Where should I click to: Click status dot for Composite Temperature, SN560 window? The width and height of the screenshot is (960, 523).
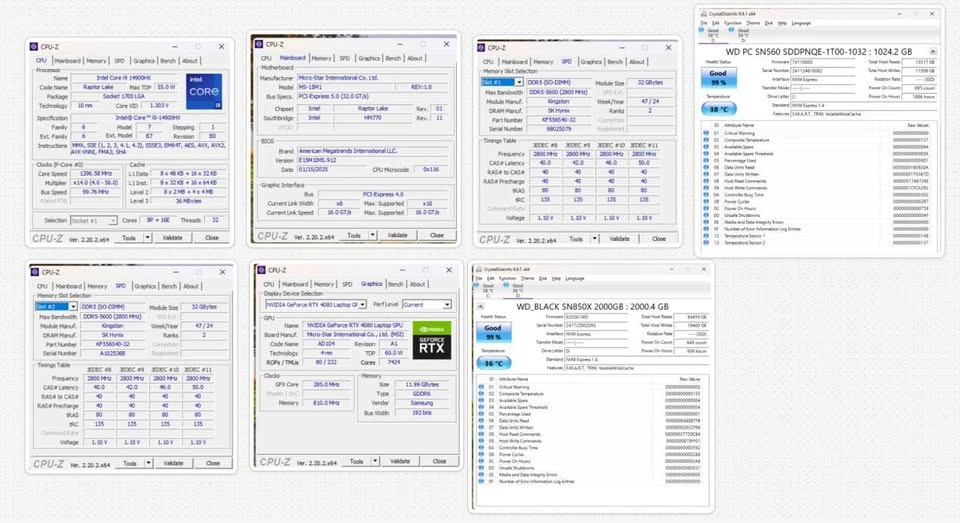pyautogui.click(x=706, y=140)
